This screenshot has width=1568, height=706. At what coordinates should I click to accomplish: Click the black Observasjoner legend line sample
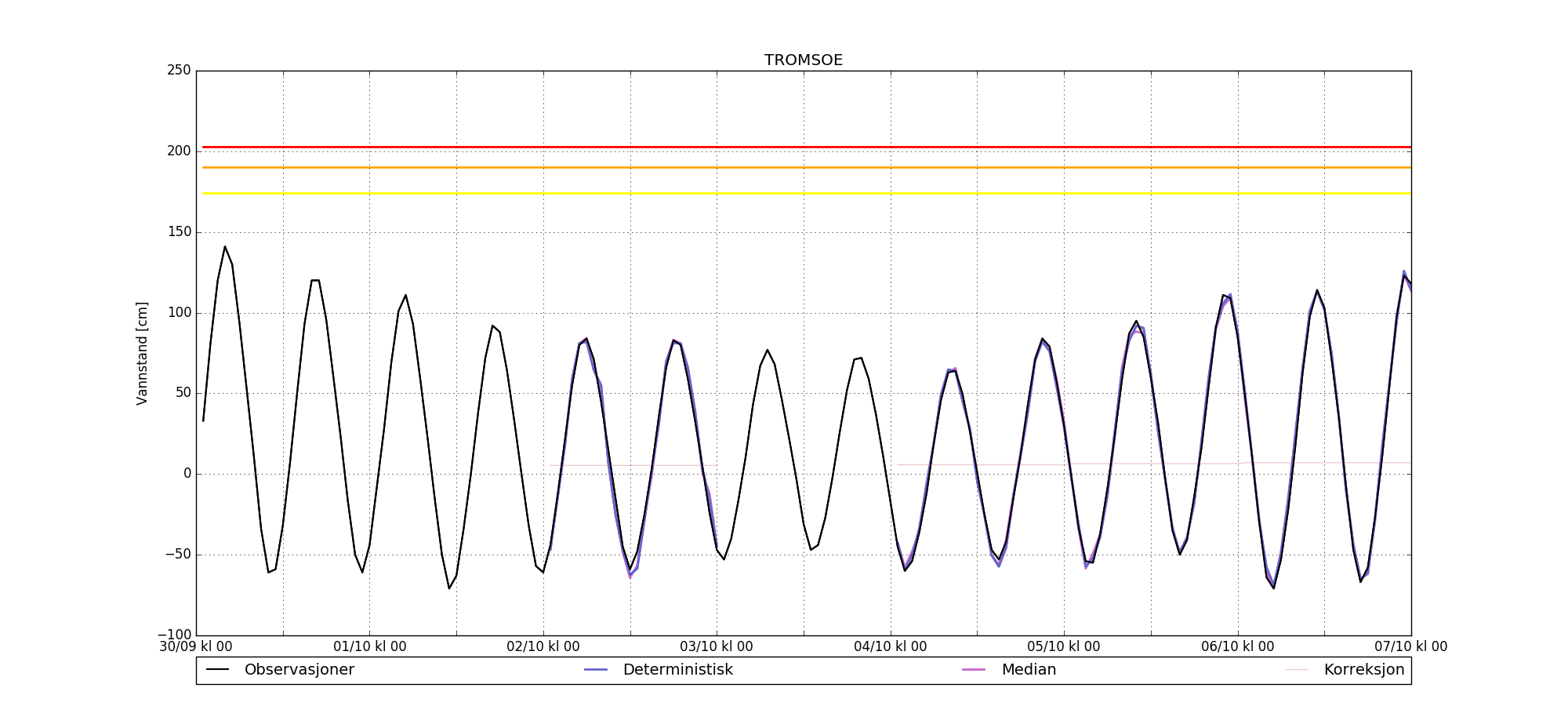pos(217,670)
